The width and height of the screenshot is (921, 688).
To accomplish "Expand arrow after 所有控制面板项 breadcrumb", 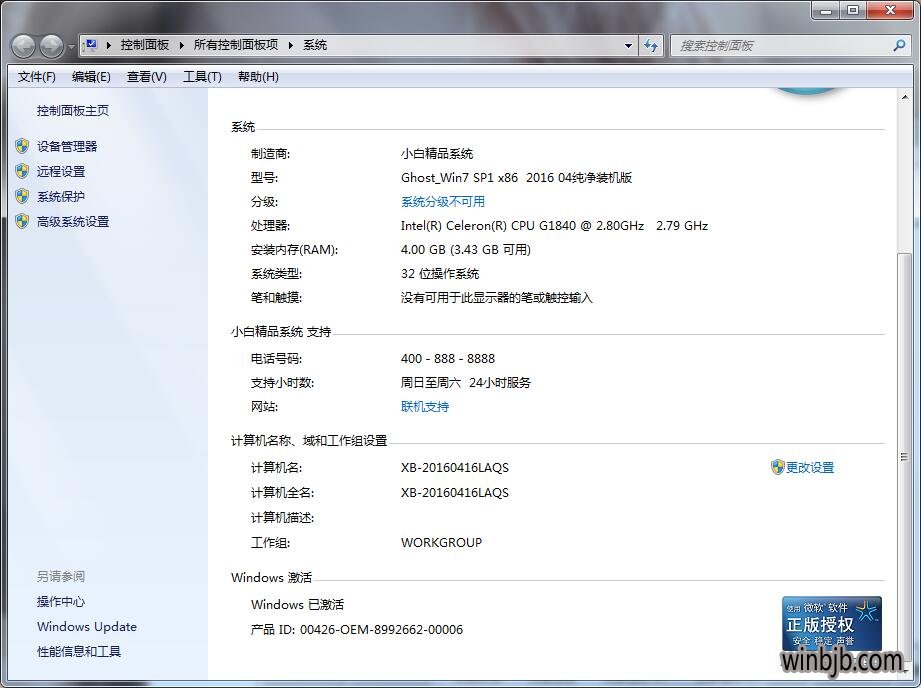I will (290, 45).
